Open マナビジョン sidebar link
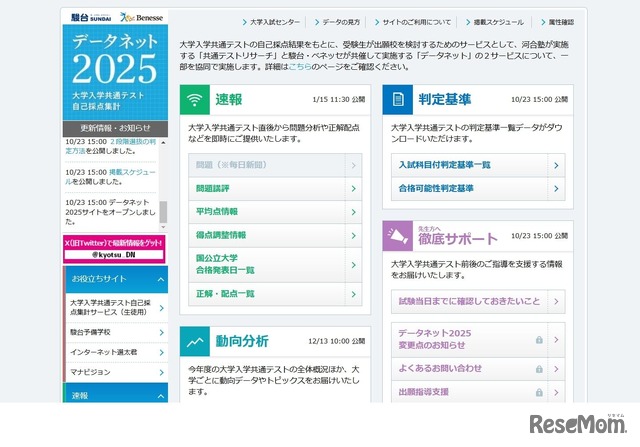The width and height of the screenshot is (640, 447). (116, 372)
